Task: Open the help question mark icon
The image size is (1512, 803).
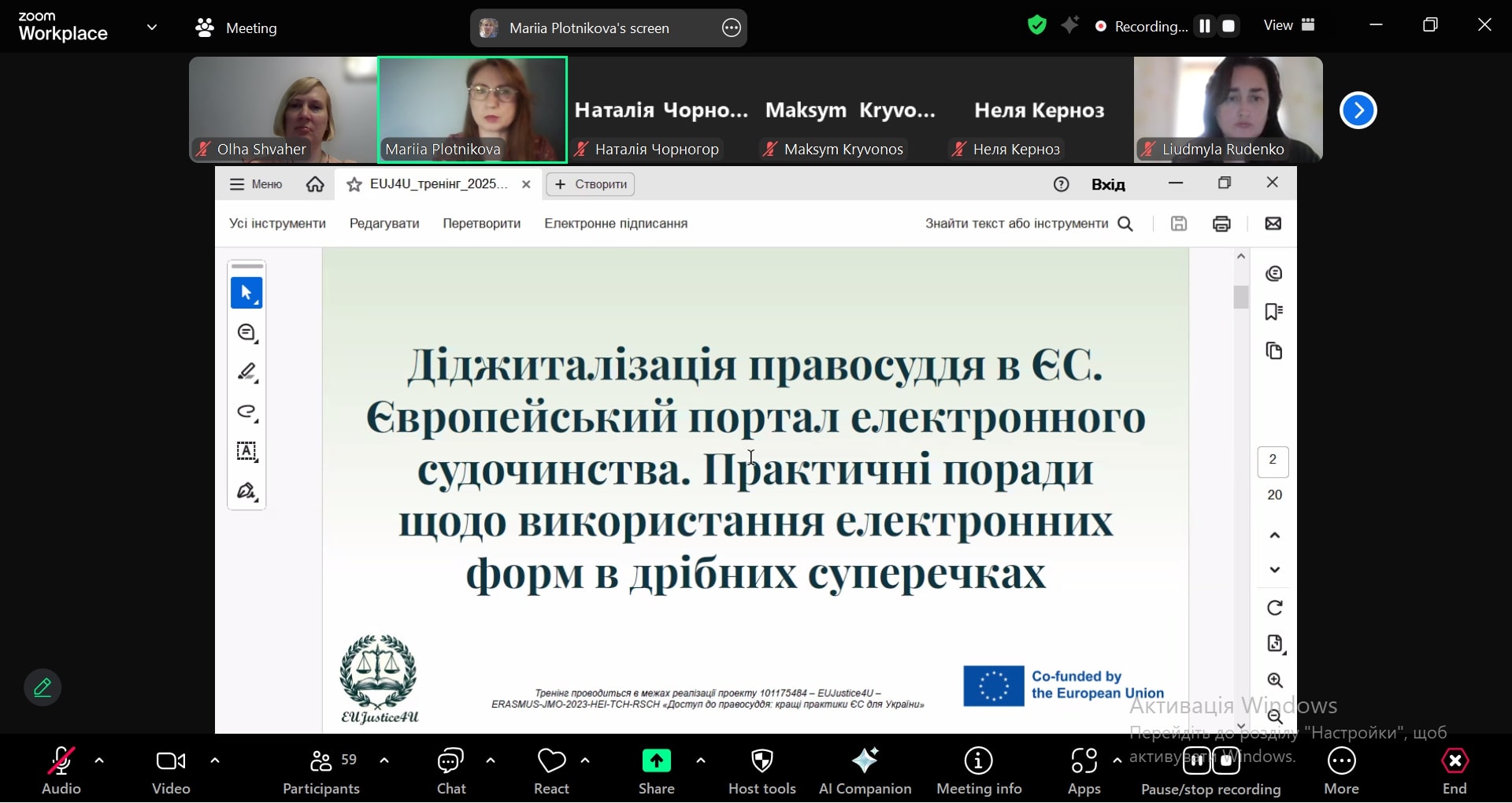Action: pos(1061,184)
